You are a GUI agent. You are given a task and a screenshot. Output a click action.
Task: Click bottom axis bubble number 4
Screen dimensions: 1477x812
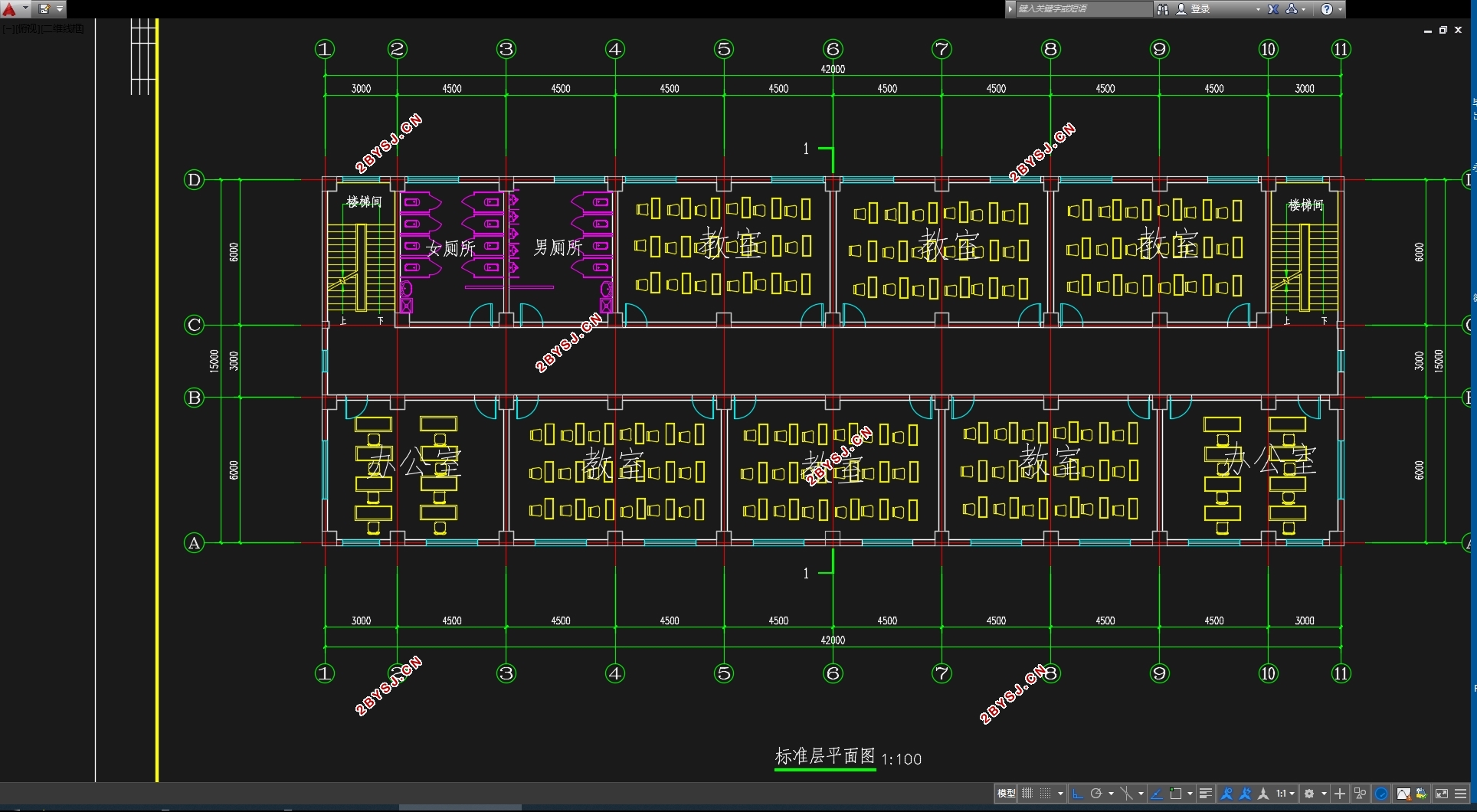[x=615, y=673]
